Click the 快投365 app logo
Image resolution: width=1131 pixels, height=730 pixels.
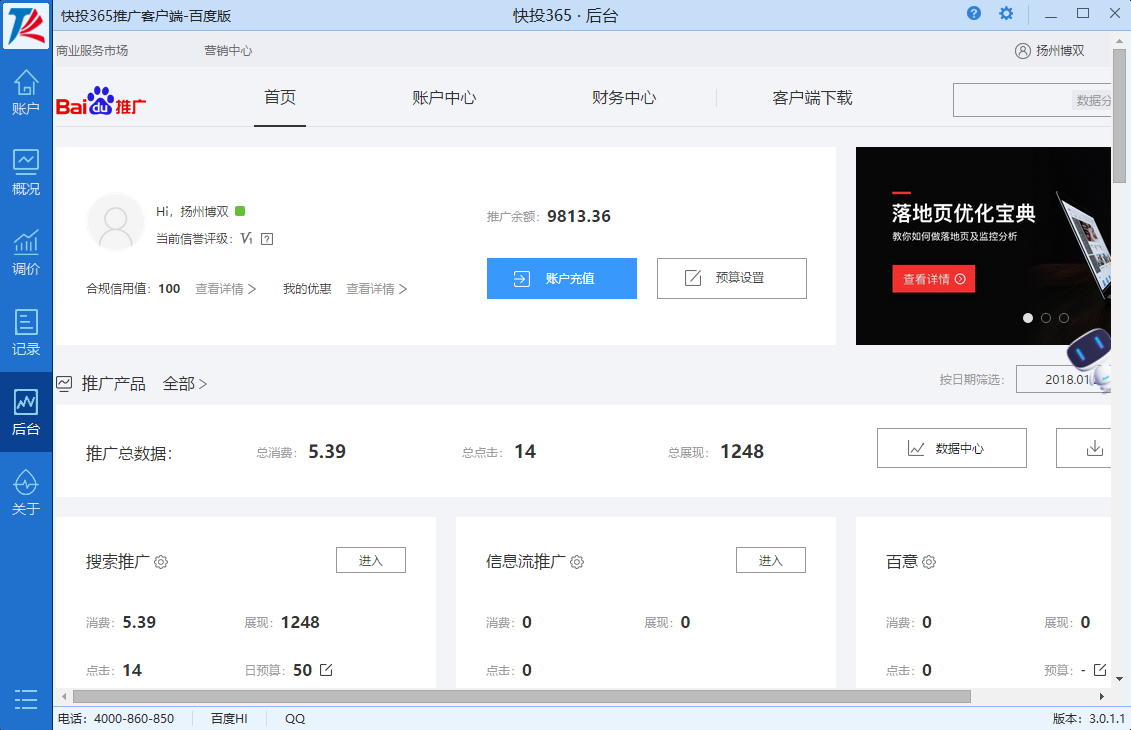coord(26,25)
